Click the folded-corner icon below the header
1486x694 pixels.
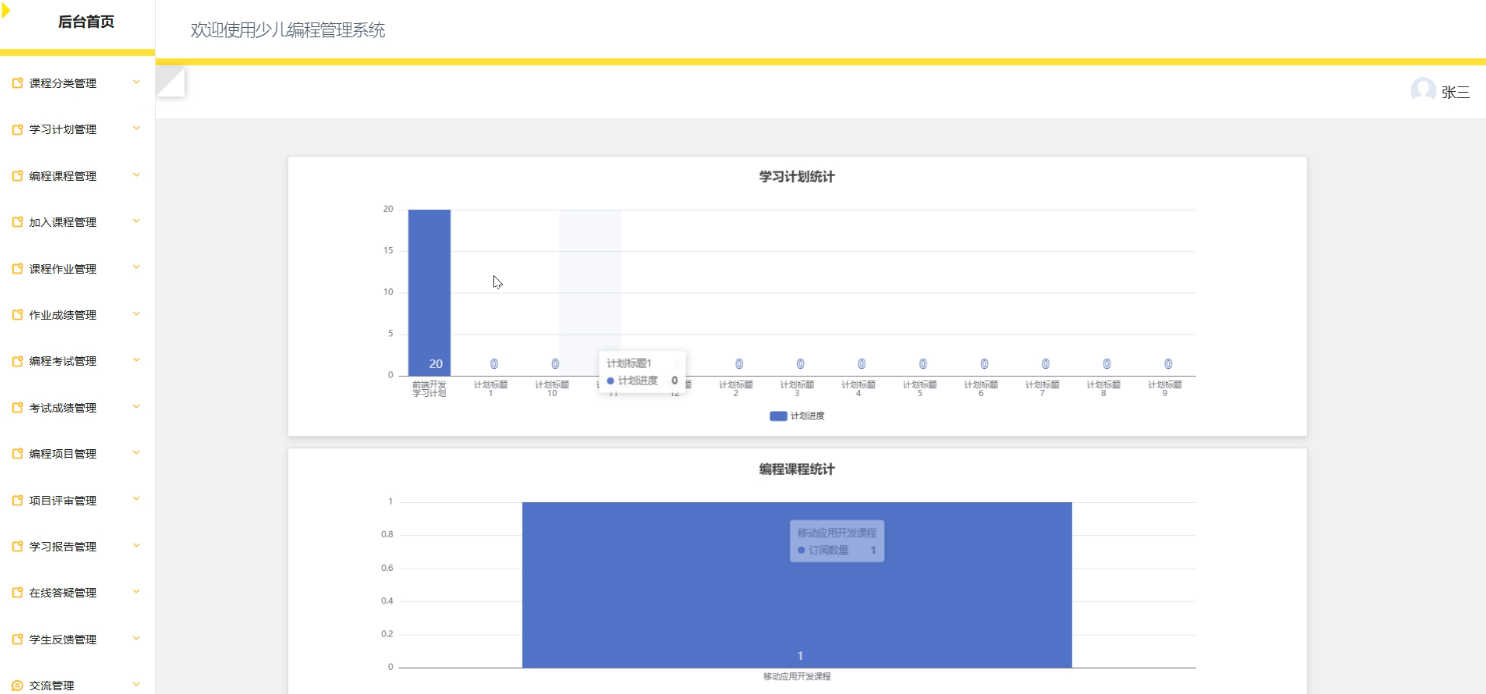[171, 82]
